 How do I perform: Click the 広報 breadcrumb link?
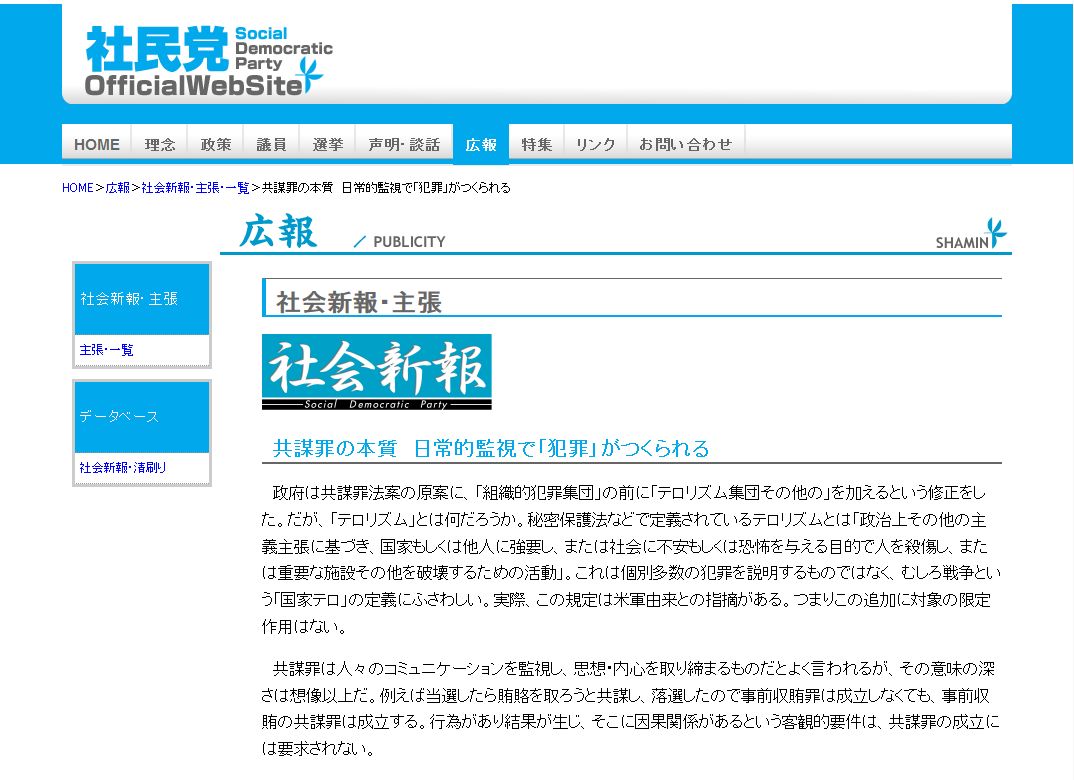click(x=118, y=188)
